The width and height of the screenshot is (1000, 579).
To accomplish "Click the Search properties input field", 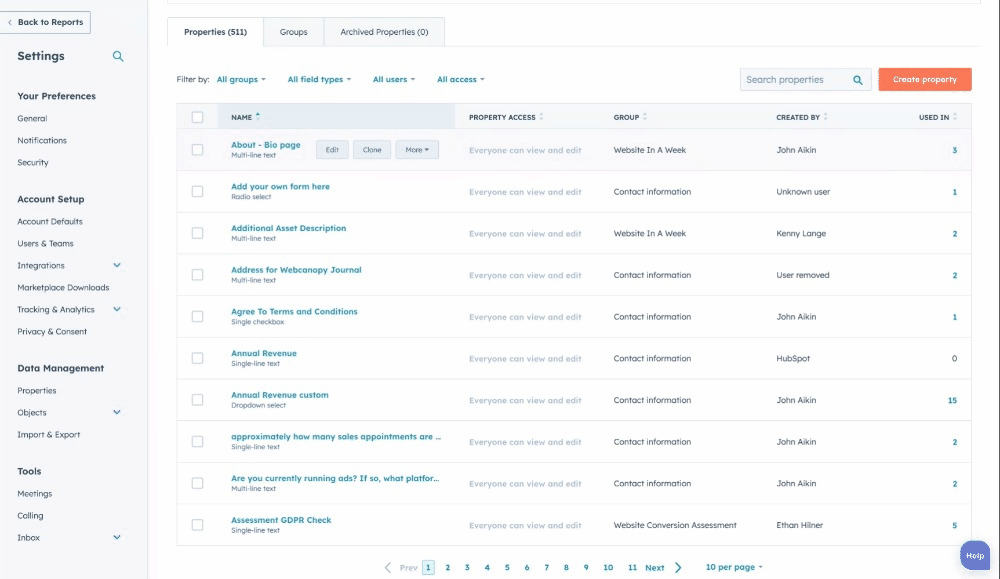I will [x=795, y=80].
